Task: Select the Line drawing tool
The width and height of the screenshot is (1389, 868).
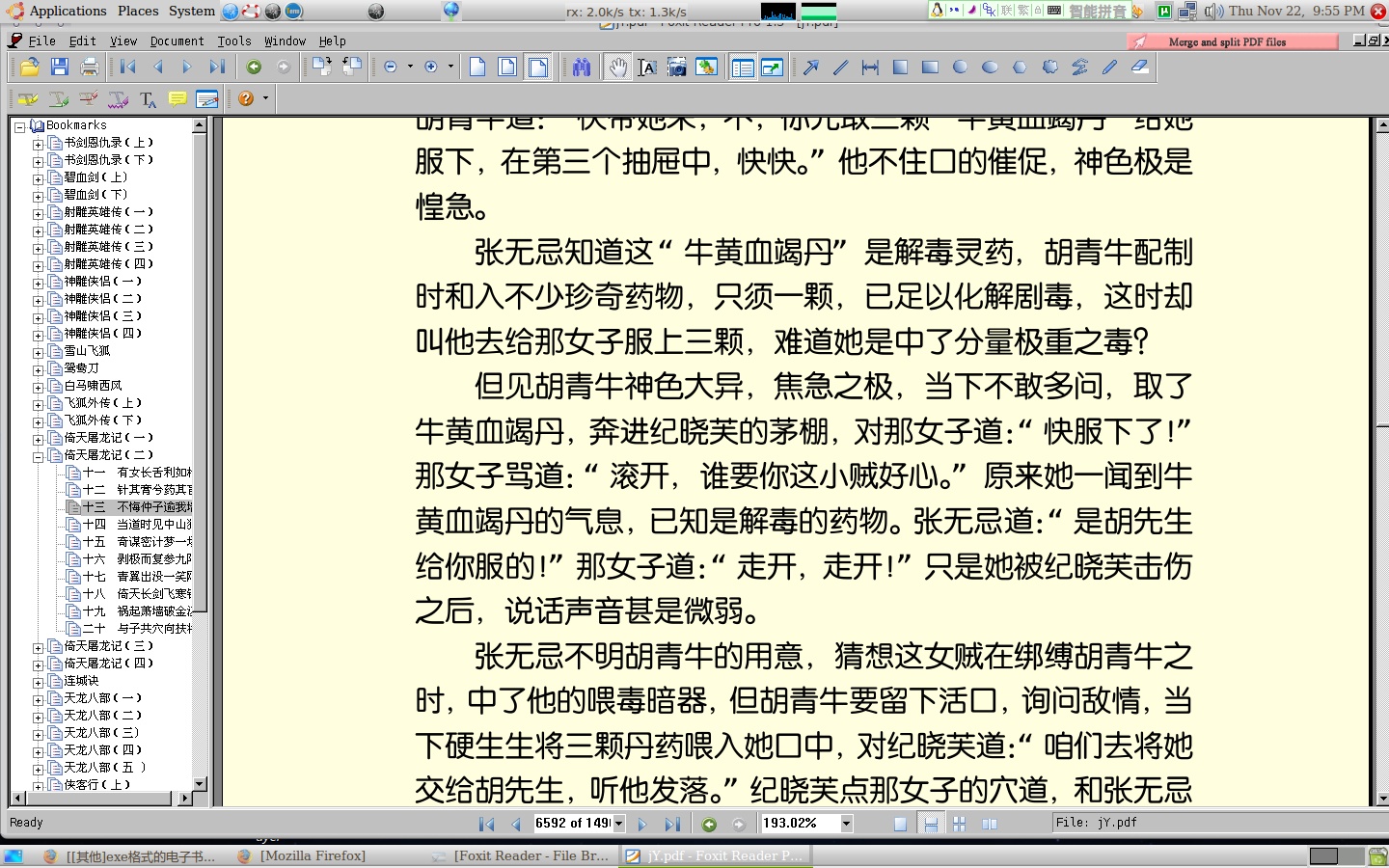Action: [x=841, y=67]
